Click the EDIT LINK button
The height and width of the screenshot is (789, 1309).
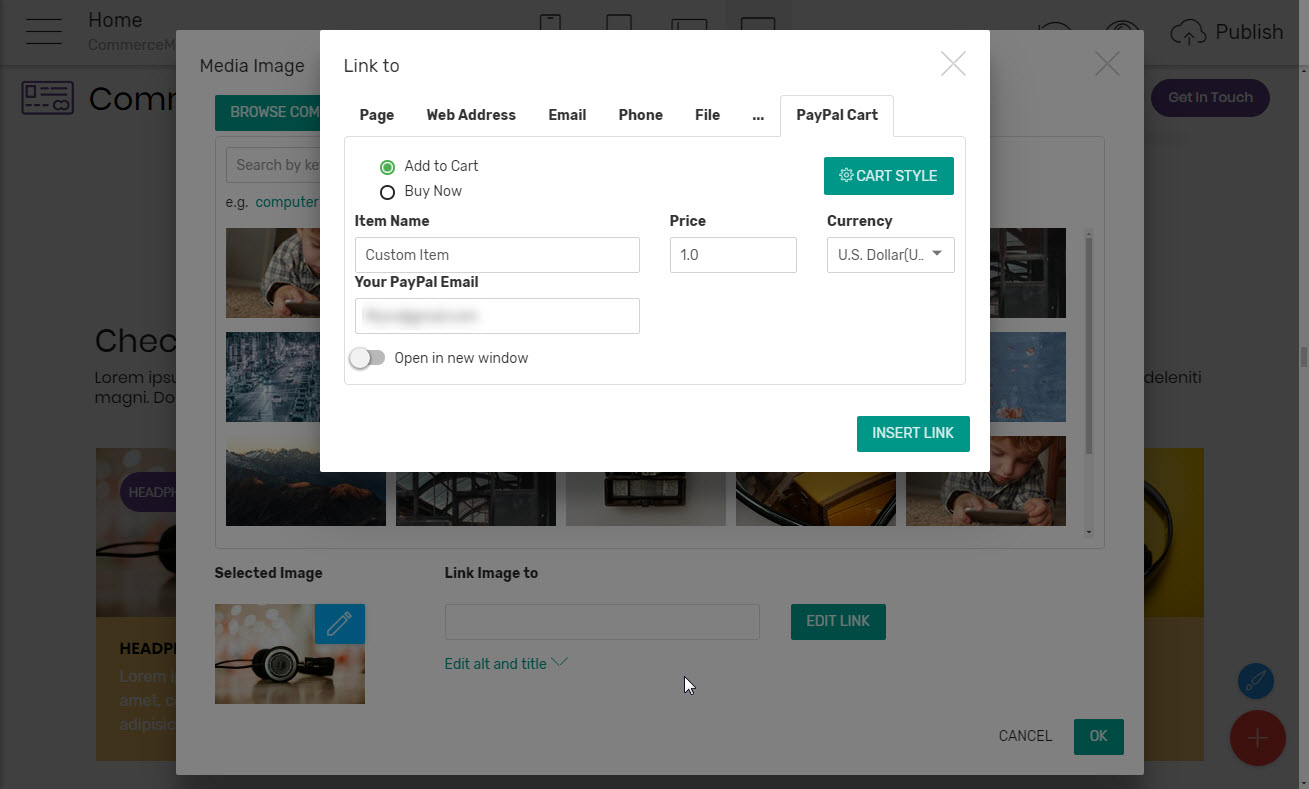(x=838, y=621)
